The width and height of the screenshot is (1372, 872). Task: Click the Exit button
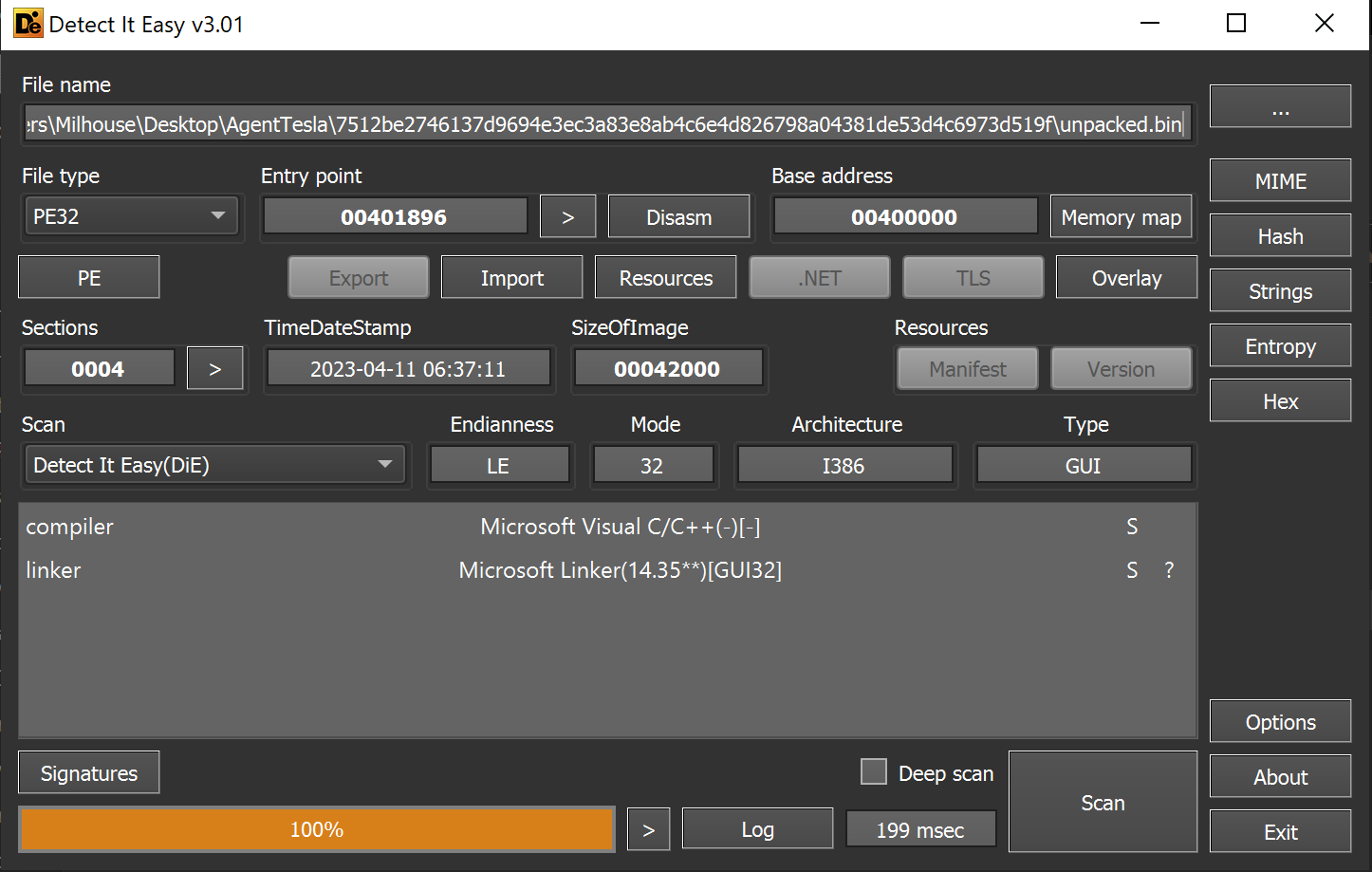(x=1280, y=831)
